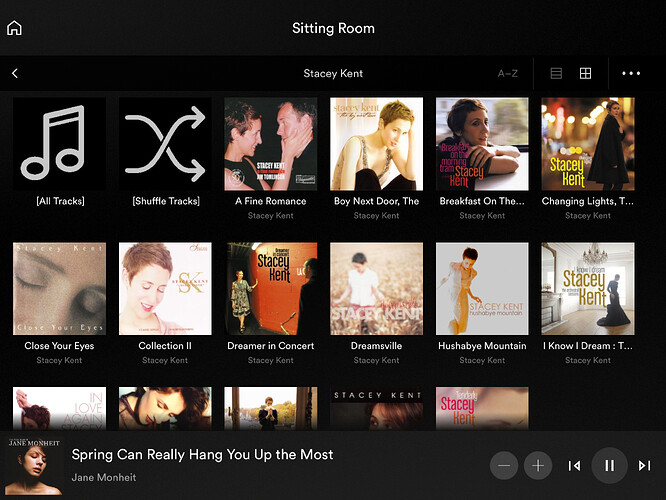Start the Shuffle Tracks tile
Viewport: 666px width, 500px height.
[x=165, y=144]
